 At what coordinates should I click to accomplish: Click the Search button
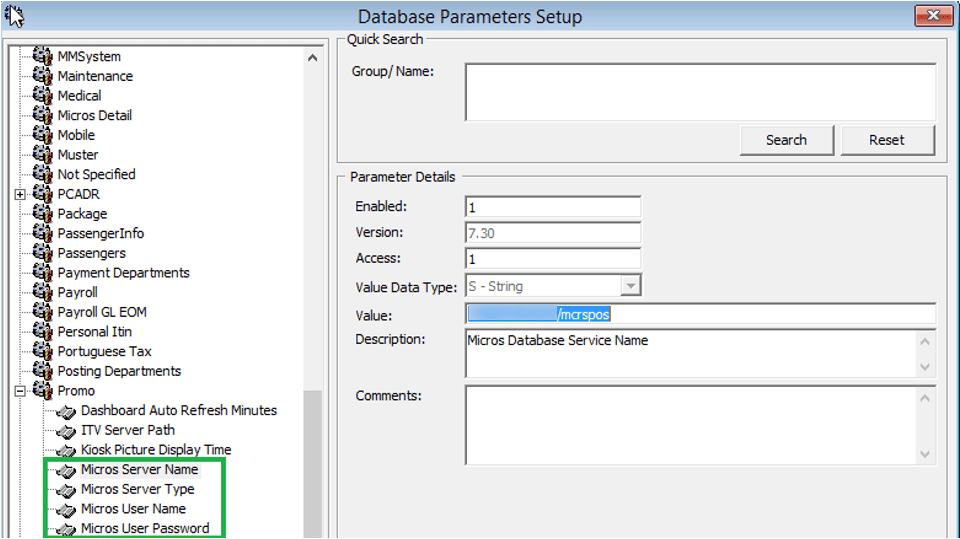787,140
